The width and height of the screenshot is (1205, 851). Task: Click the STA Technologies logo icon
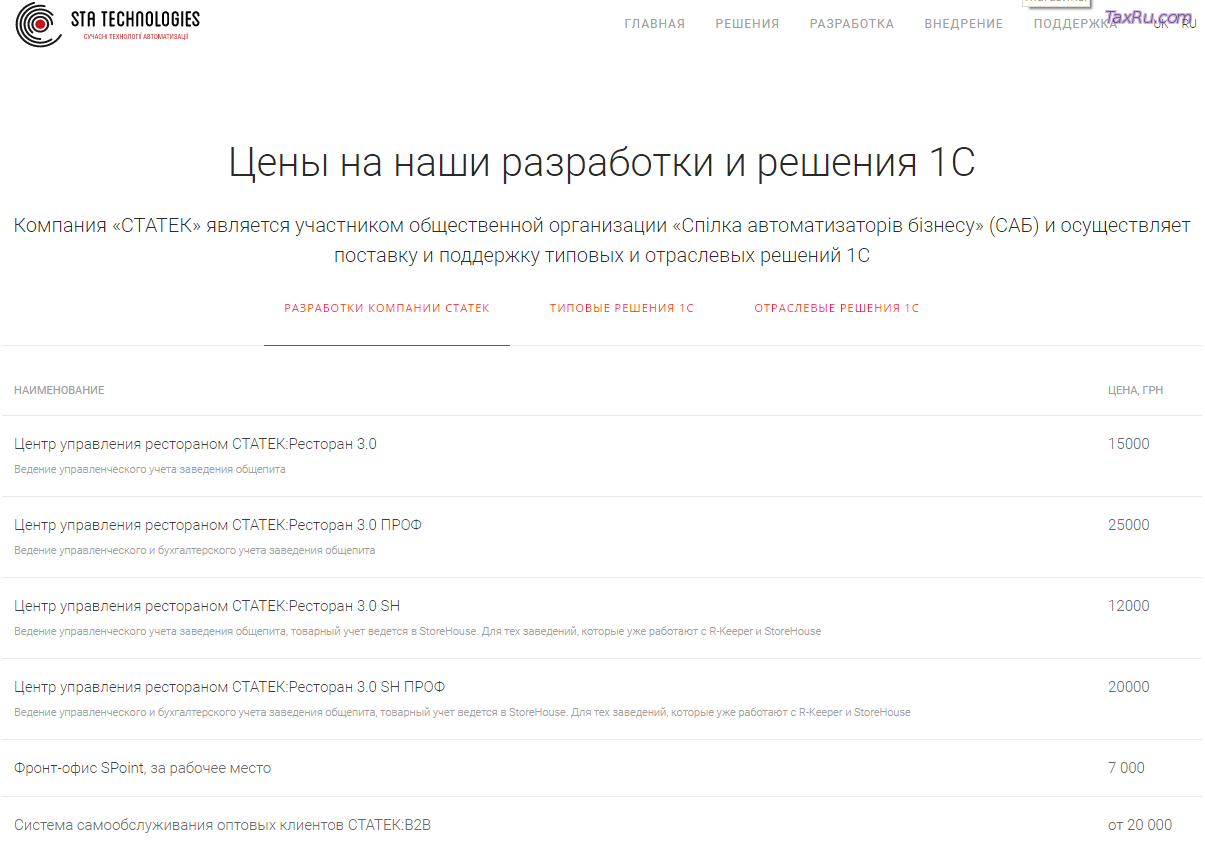click(x=38, y=25)
